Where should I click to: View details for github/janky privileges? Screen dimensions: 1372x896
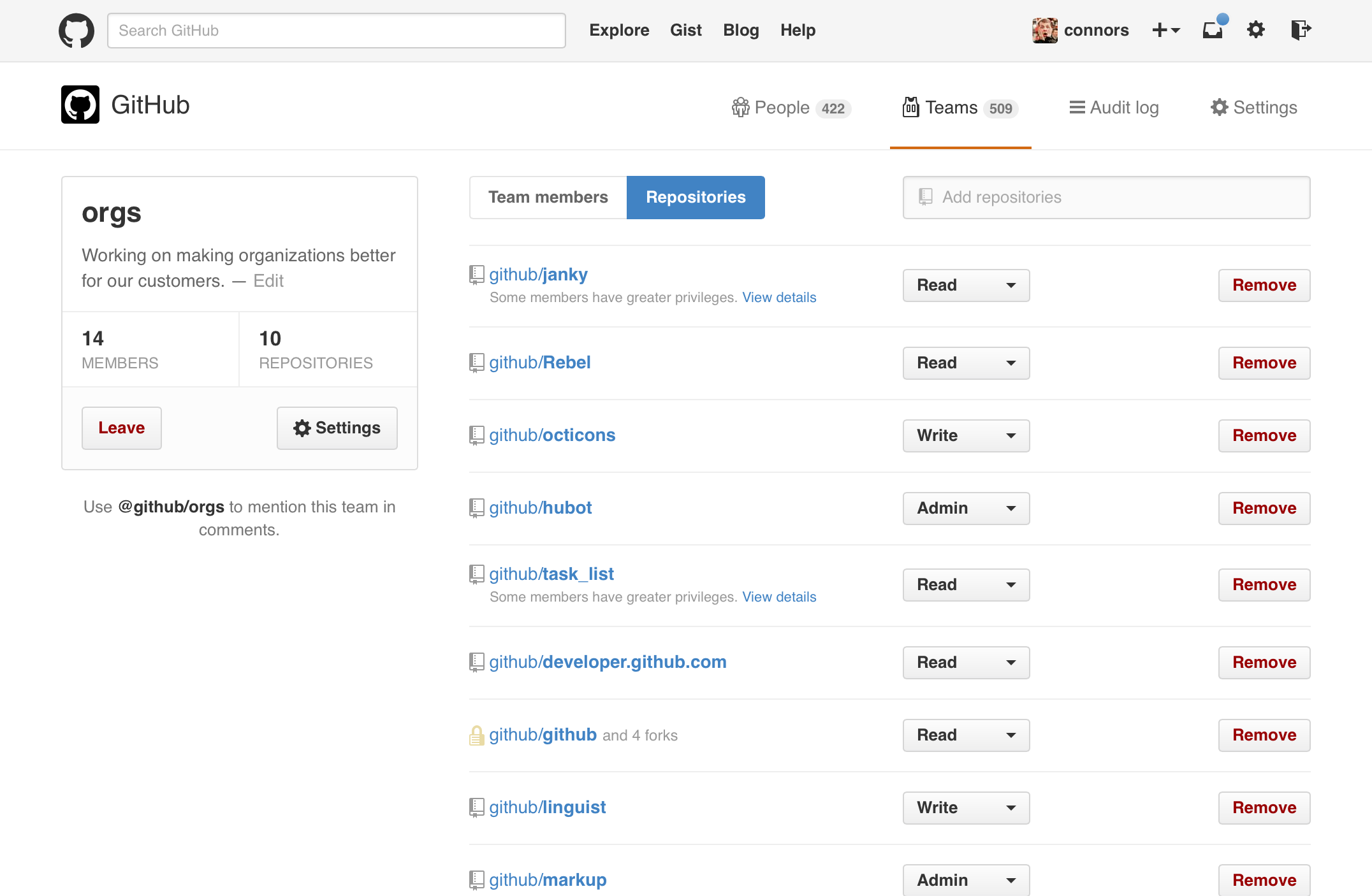coord(779,298)
